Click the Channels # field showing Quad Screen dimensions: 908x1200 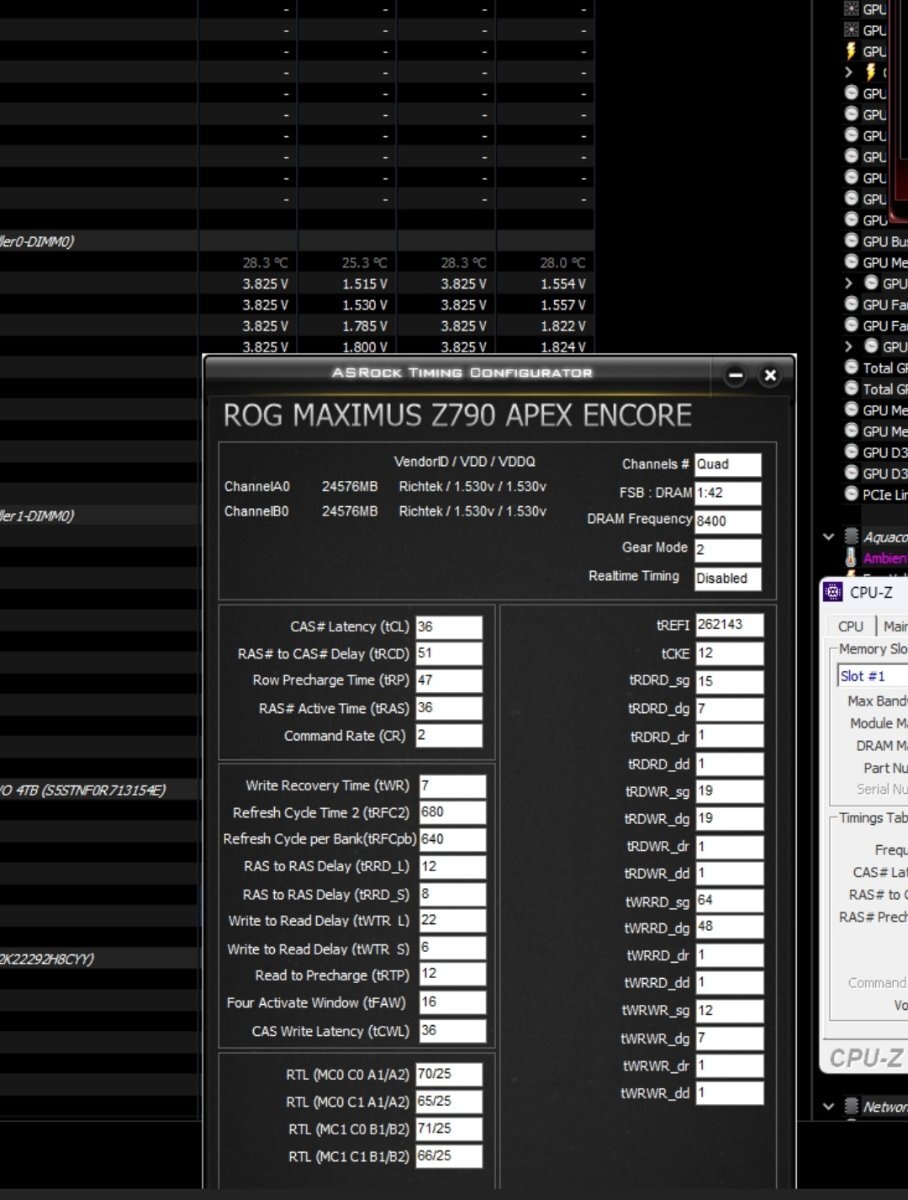tap(728, 465)
